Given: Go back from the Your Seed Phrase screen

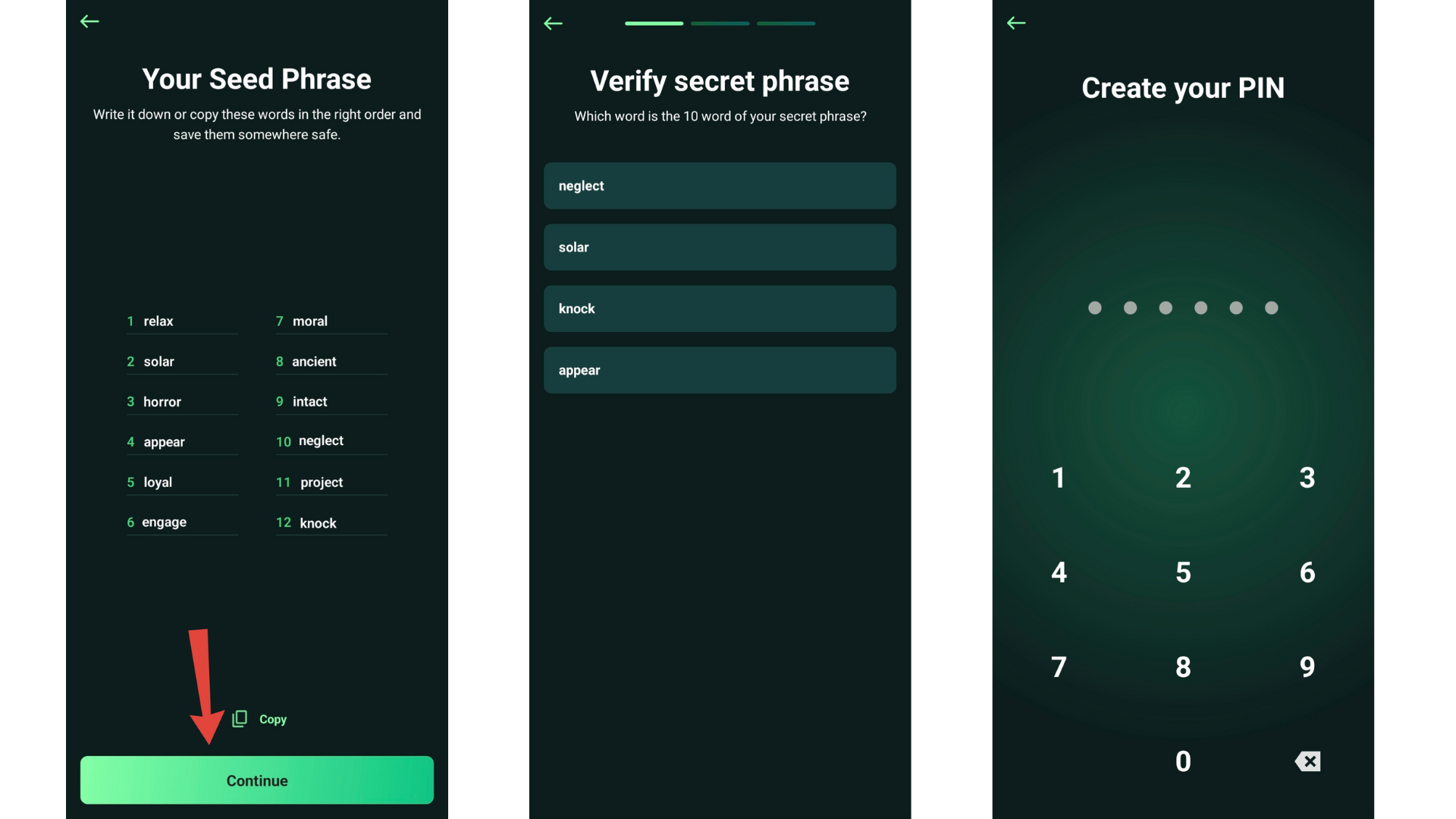Looking at the screenshot, I should coord(89,21).
